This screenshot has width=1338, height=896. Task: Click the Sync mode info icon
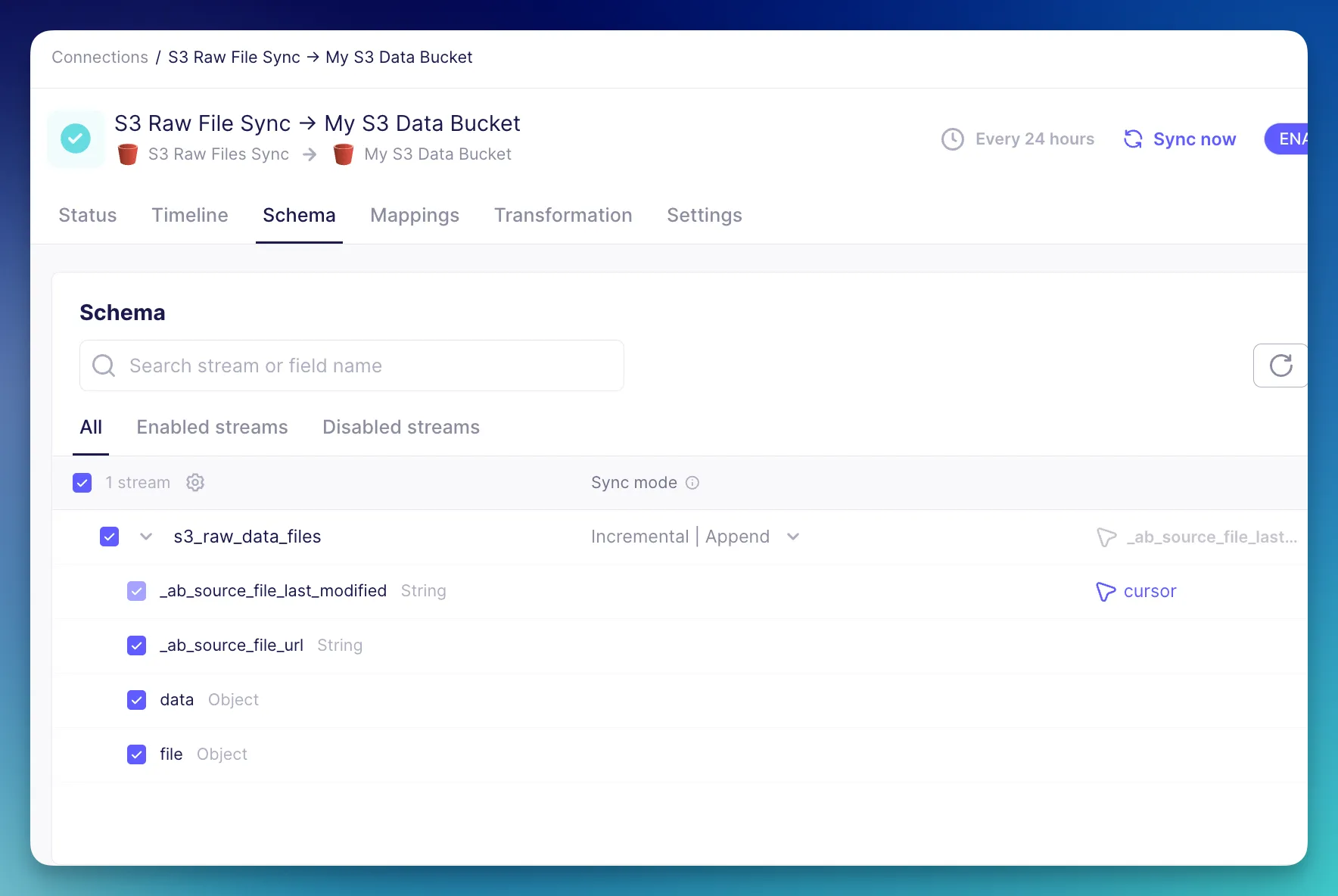click(692, 483)
